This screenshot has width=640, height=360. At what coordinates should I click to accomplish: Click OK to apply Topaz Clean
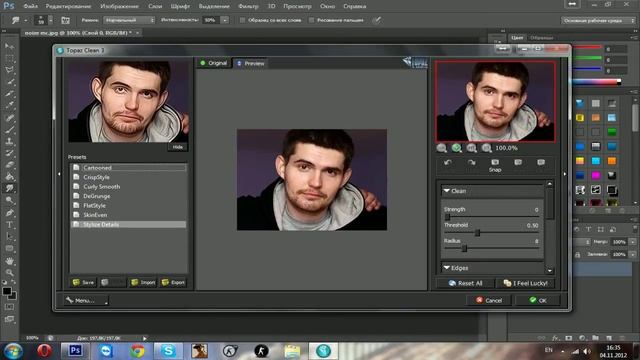click(x=538, y=300)
